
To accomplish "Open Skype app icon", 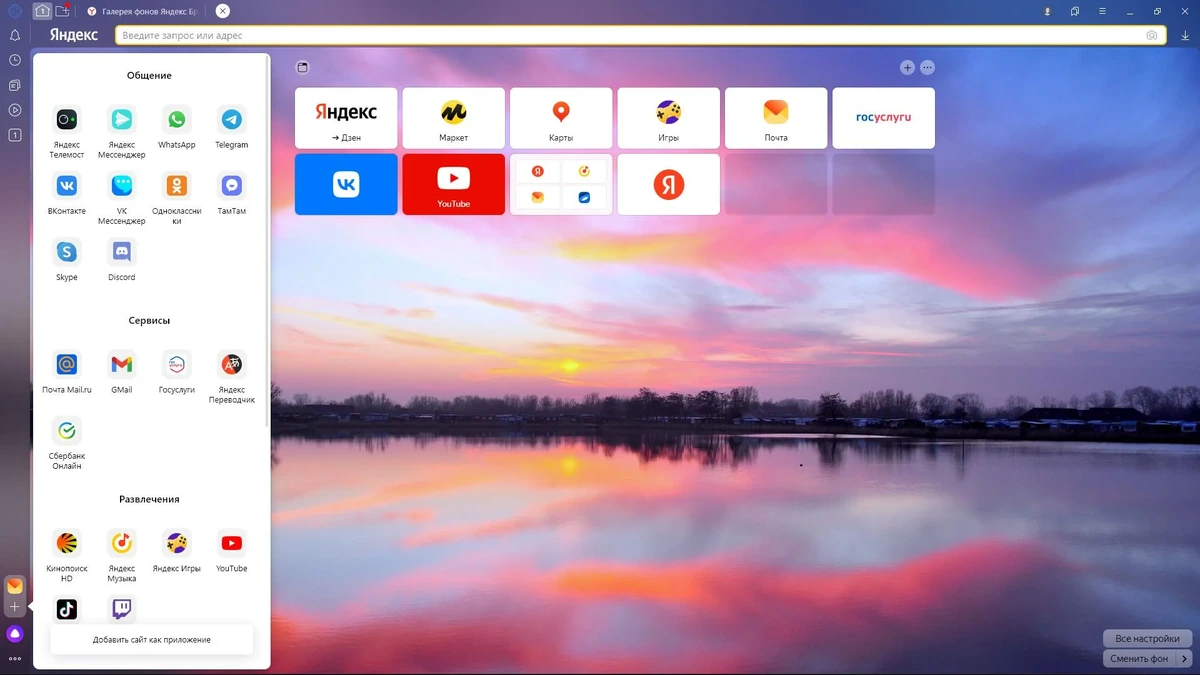I will tap(67, 252).
